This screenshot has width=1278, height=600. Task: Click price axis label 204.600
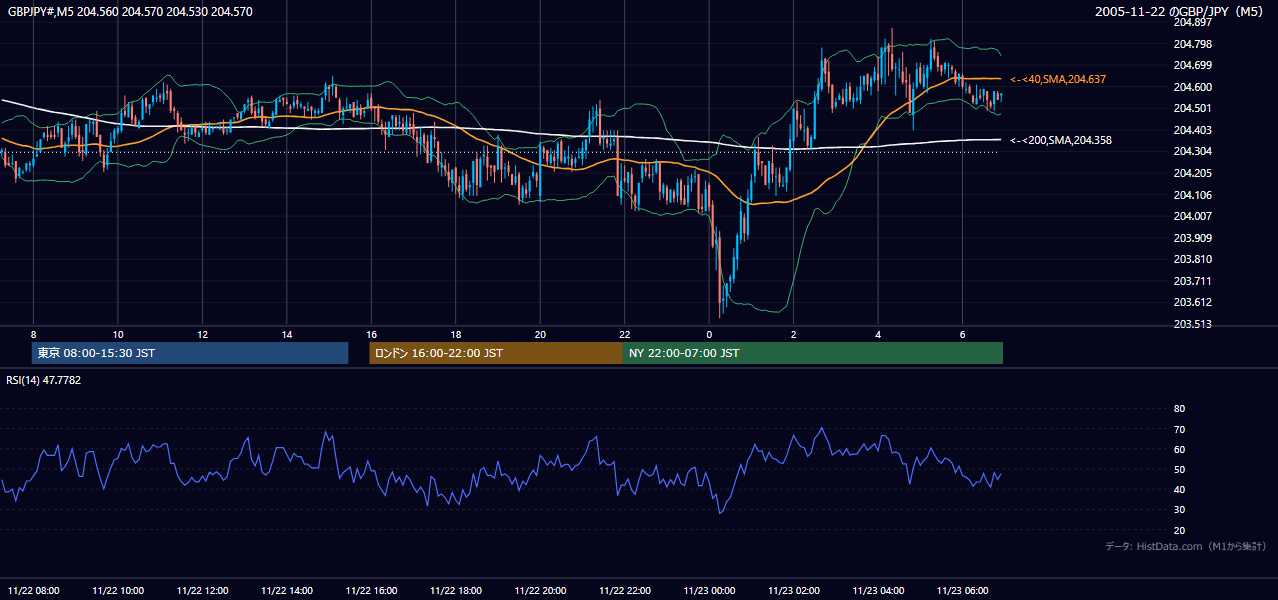1192,87
